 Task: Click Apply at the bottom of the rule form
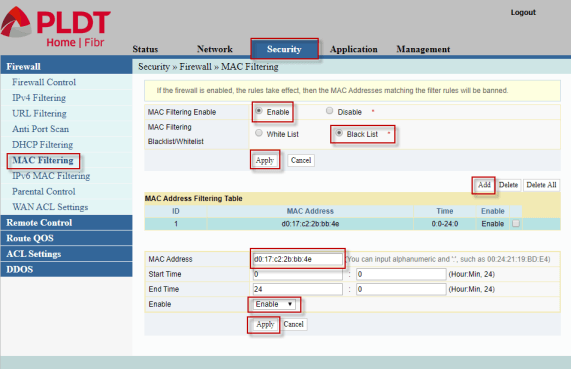pos(265,324)
